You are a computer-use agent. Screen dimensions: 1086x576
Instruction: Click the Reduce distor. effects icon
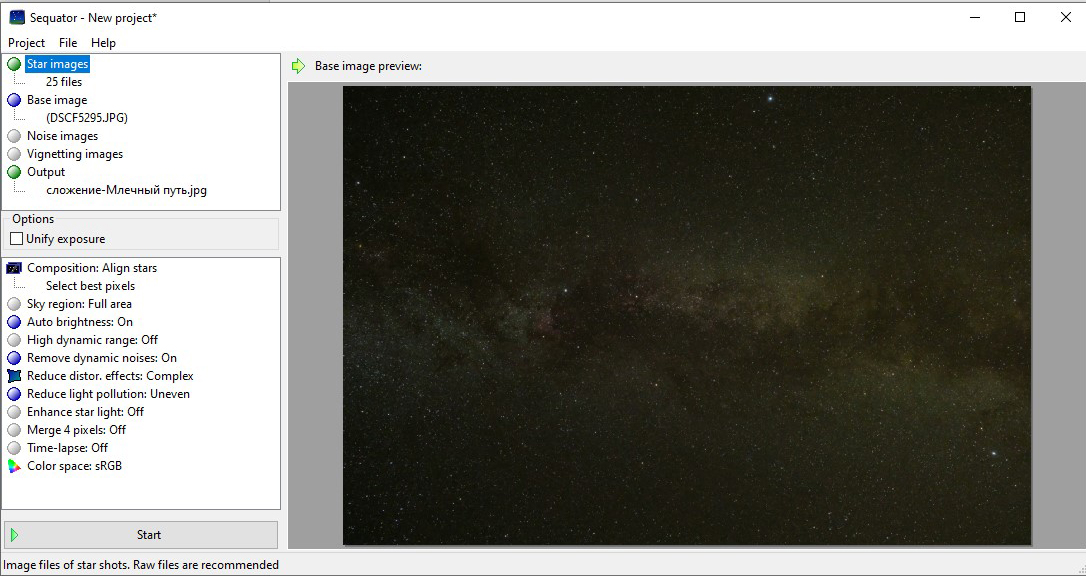tap(14, 376)
